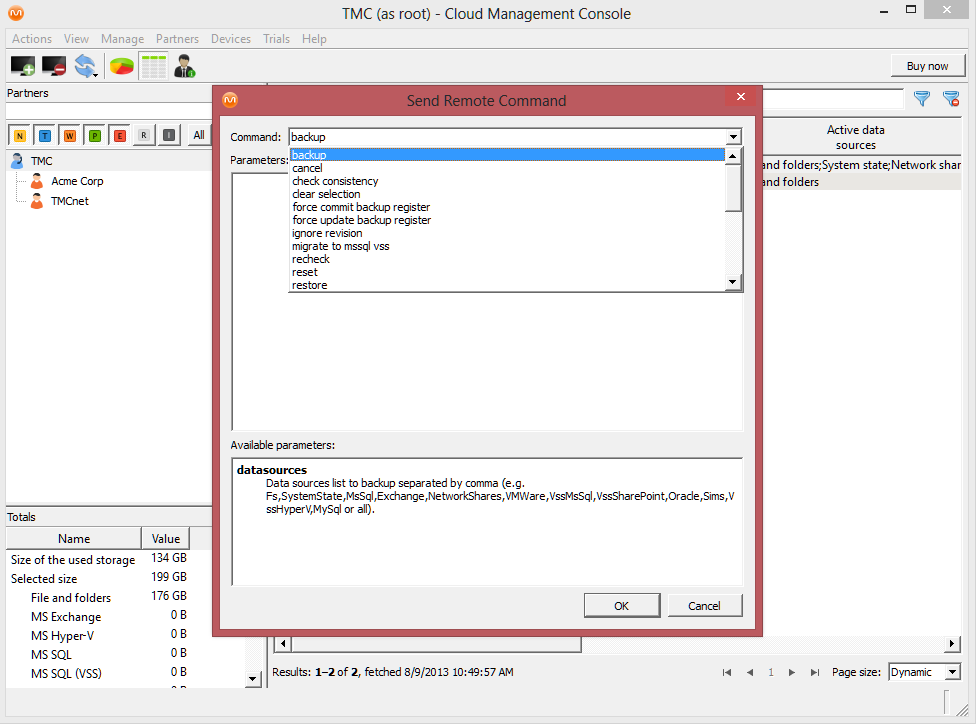
Task: Click the Buy now button
Action: pyautogui.click(x=927, y=66)
